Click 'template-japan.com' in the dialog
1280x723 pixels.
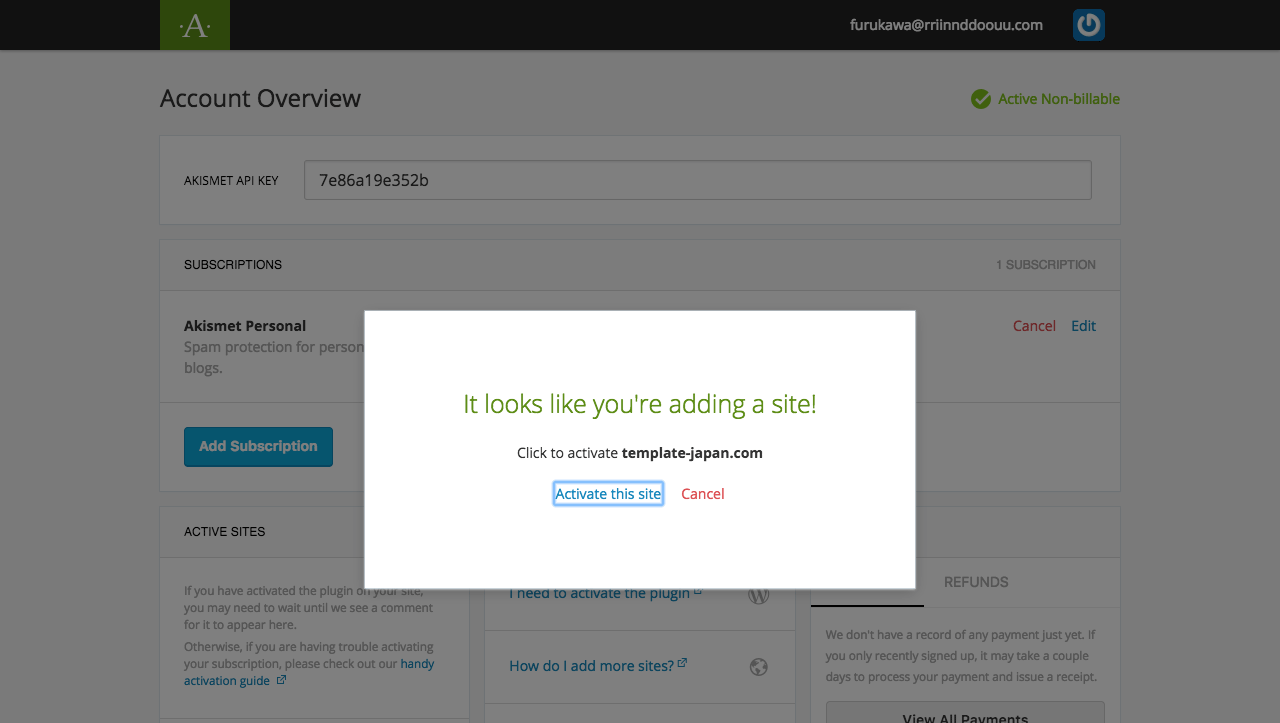tap(692, 453)
